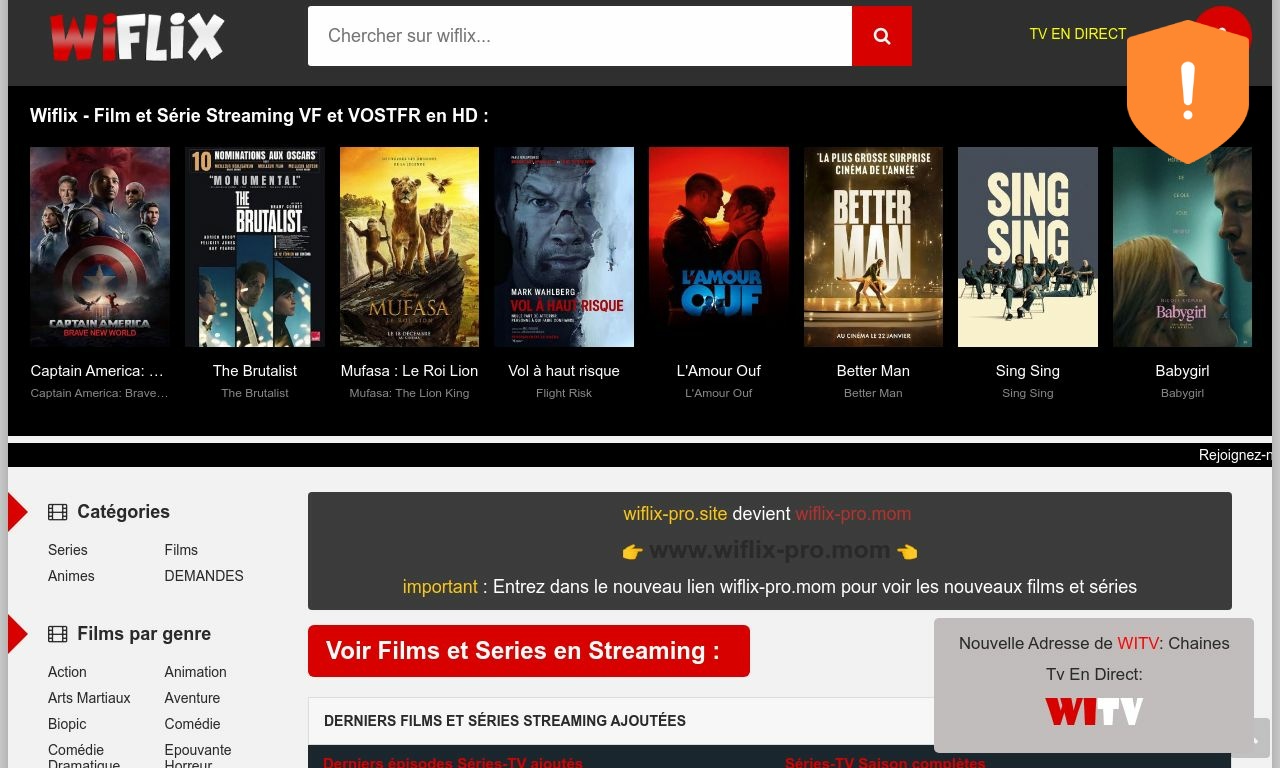Choose the Comédie Dramatique genre
Viewport: 1280px width, 768px height.
click(84, 757)
